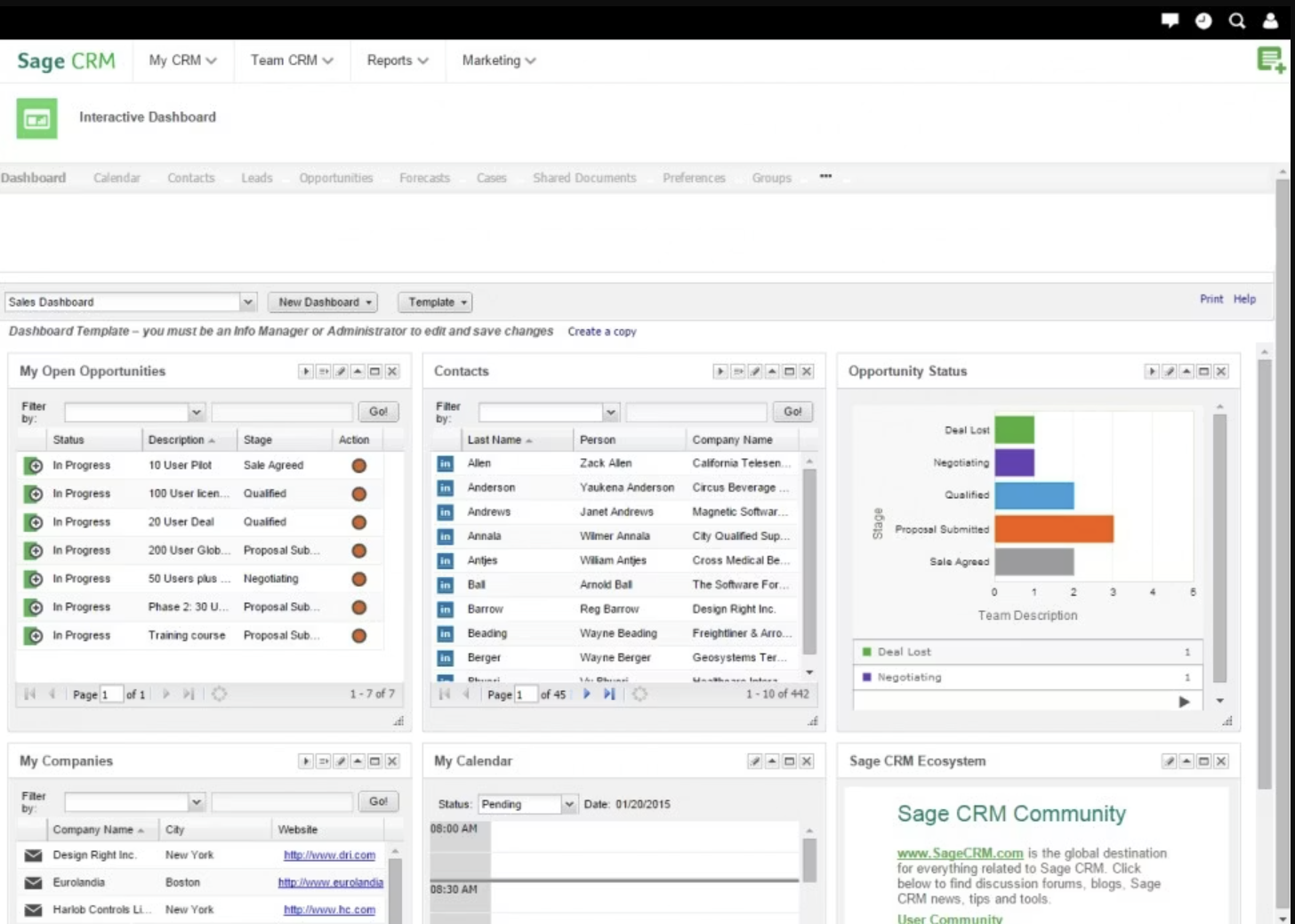Click the email envelope for Design Right Inc.
Image resolution: width=1295 pixels, height=924 pixels.
[33, 856]
